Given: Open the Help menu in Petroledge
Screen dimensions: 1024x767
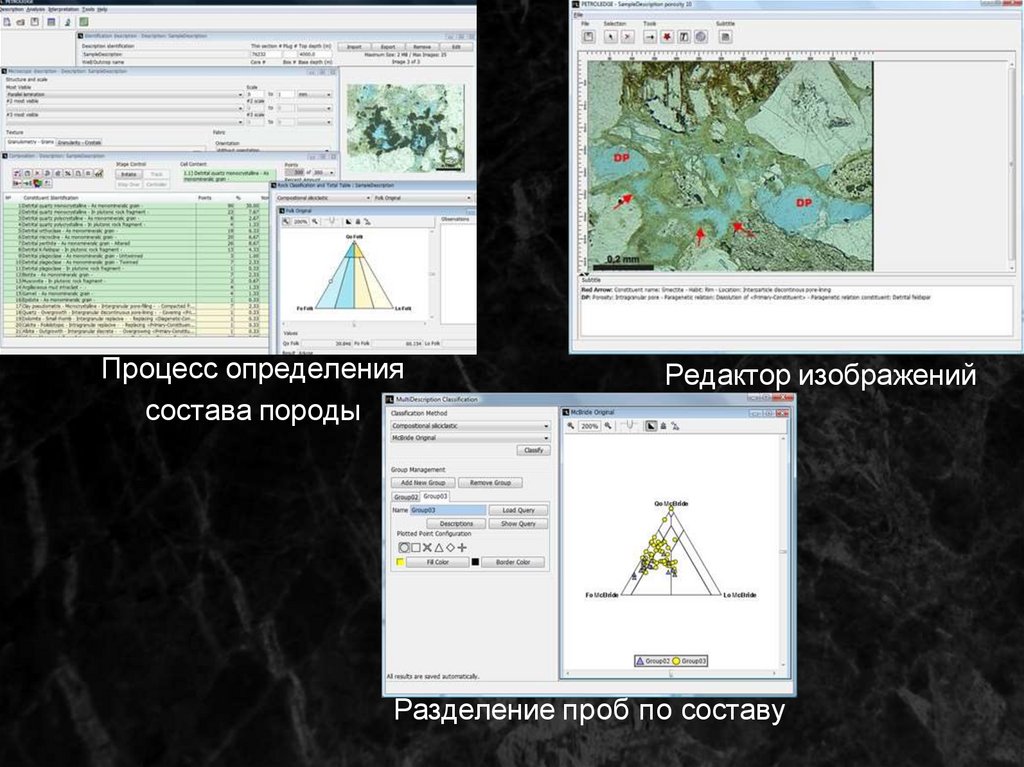Looking at the screenshot, I should click(103, 10).
